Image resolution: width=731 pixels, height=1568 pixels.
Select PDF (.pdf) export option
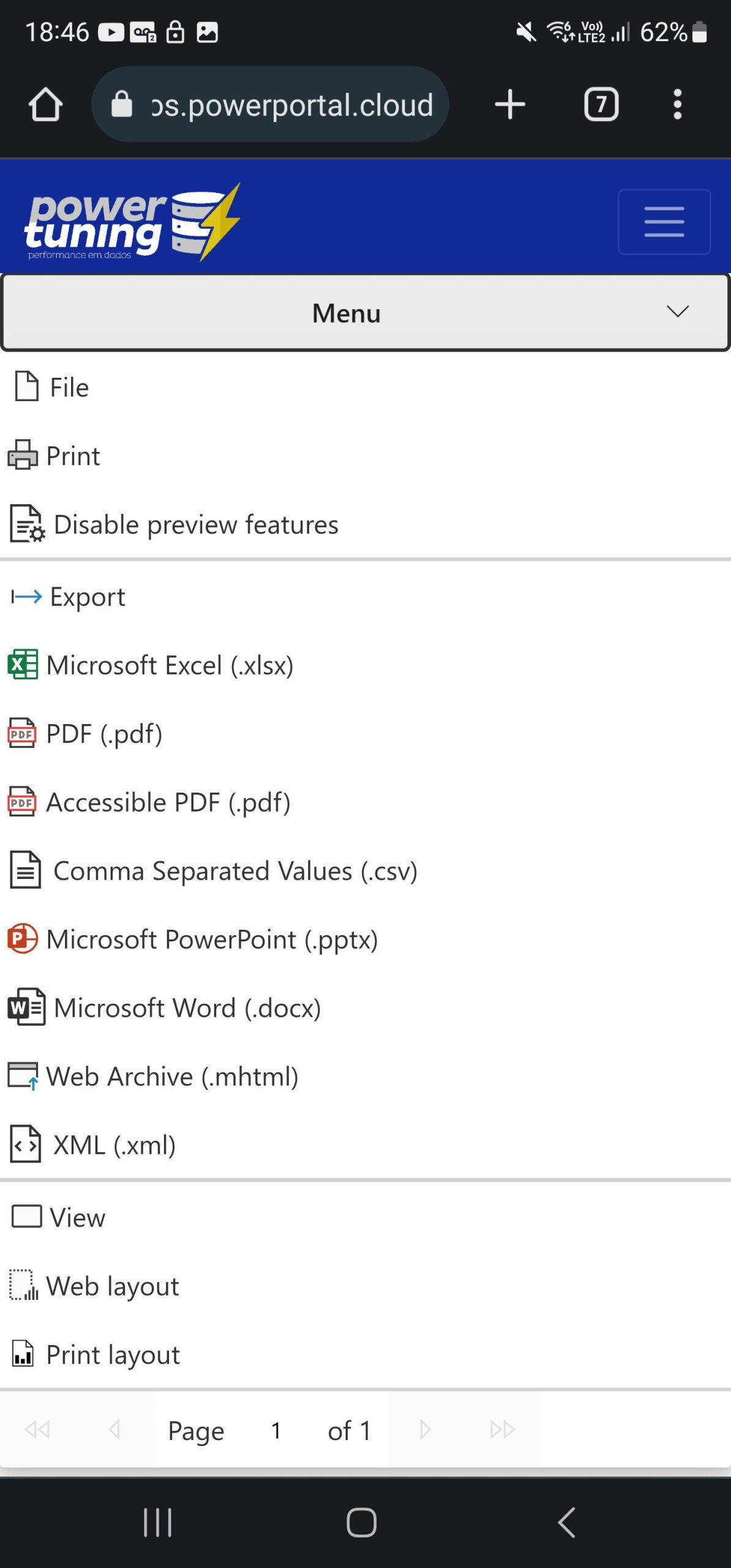coord(104,733)
